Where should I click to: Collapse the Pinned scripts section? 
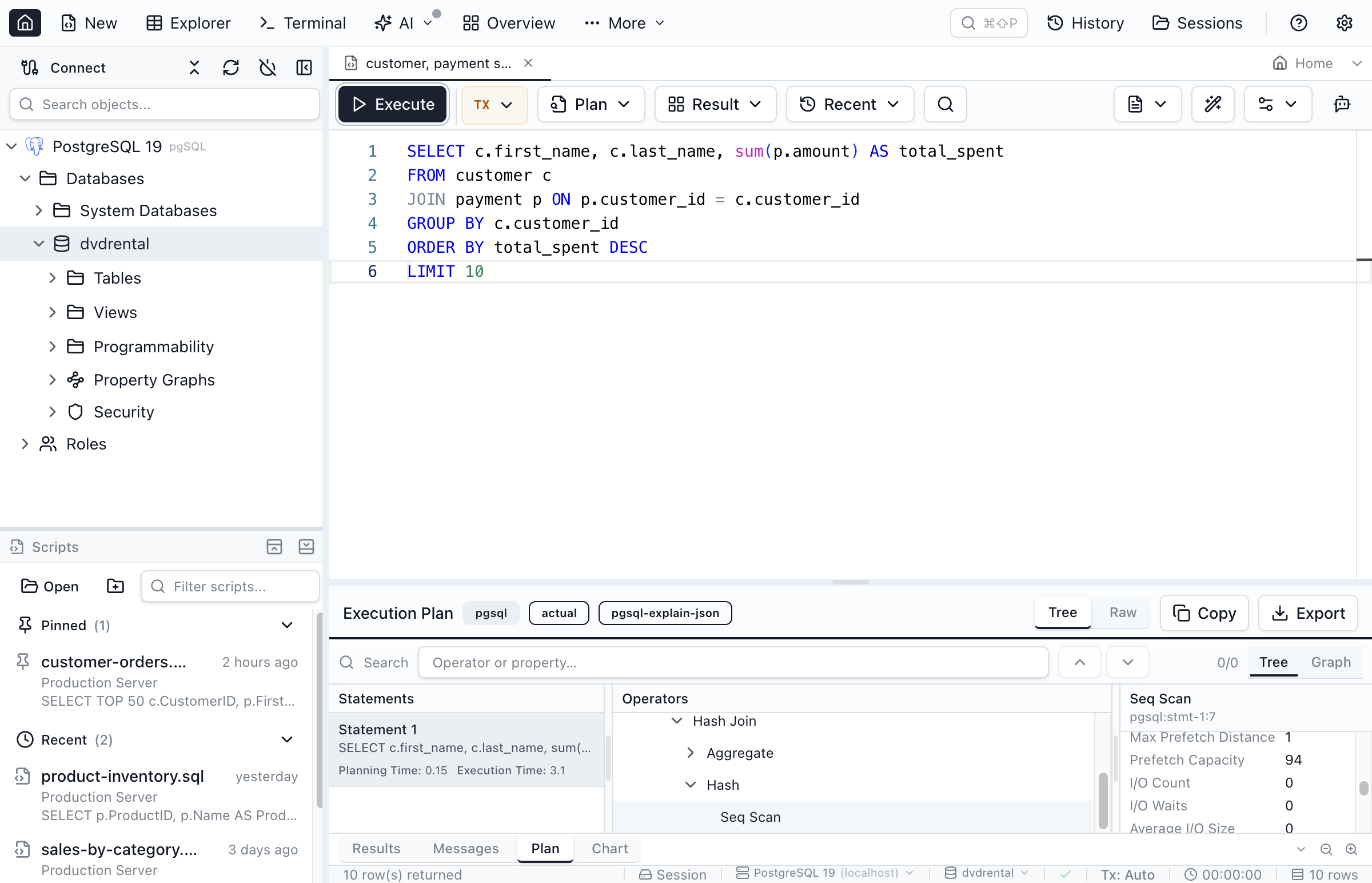pos(287,625)
